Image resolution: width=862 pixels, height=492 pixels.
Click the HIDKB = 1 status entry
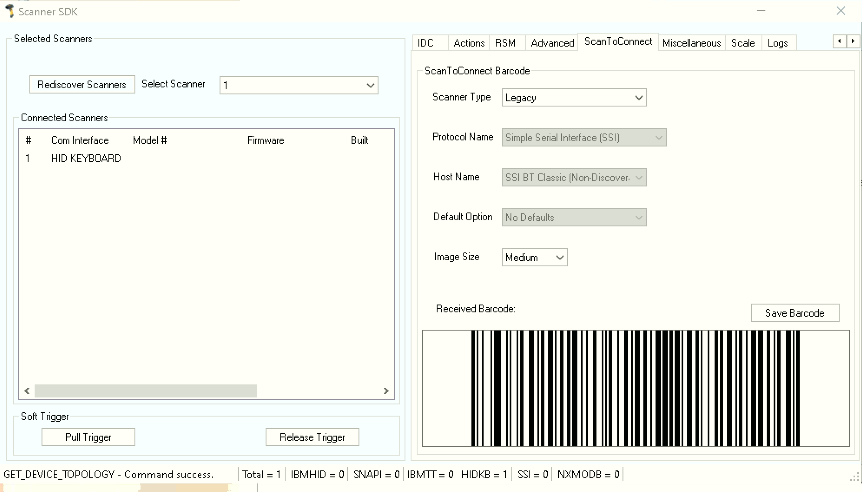point(484,474)
